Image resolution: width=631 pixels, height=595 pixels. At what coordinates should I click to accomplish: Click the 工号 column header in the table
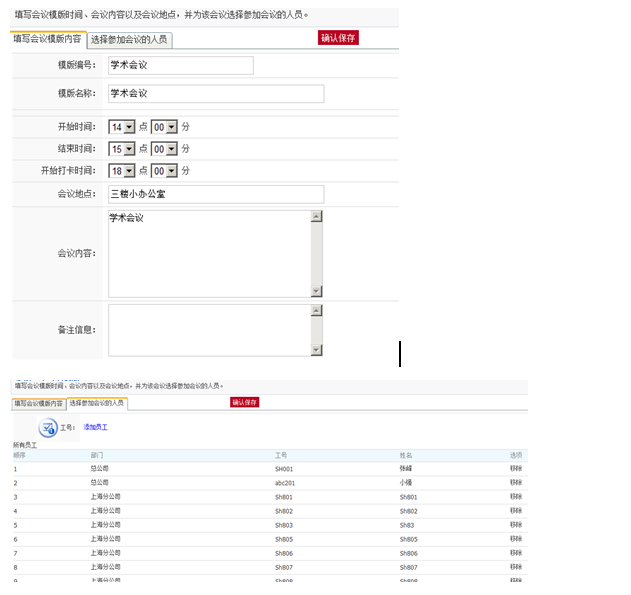pos(281,455)
